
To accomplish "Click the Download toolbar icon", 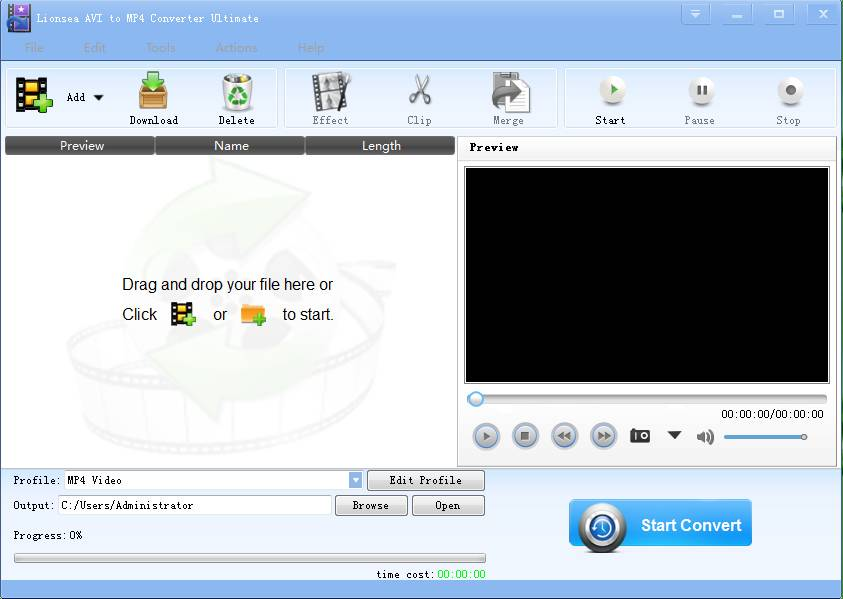I will 153,99.
